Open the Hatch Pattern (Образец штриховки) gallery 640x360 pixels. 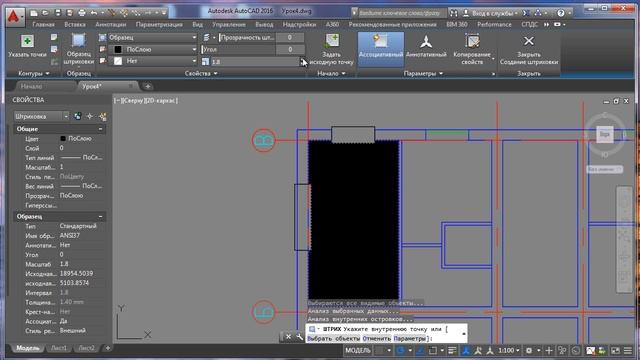coord(78,49)
